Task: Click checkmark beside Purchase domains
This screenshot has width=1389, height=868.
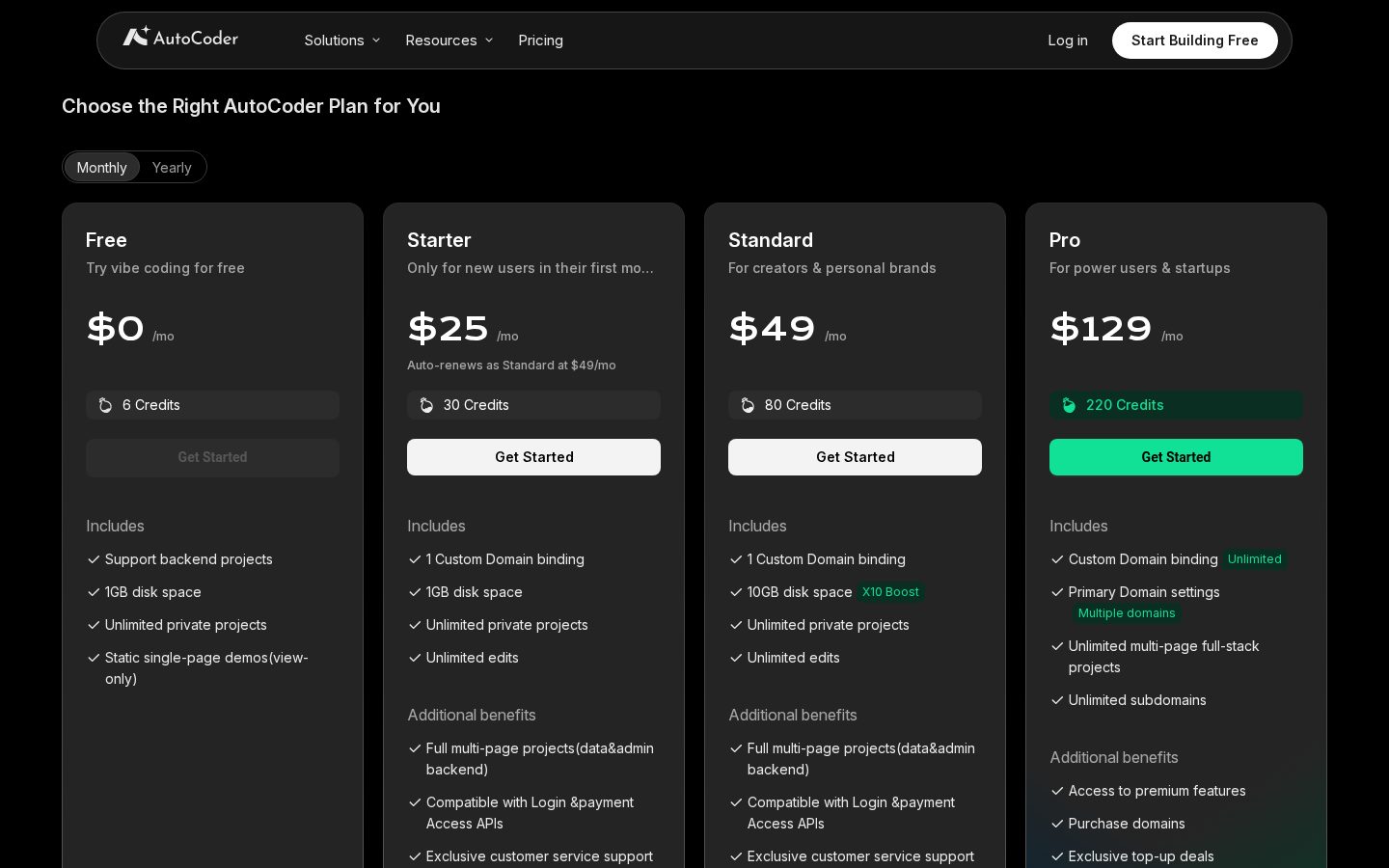Action: click(1057, 824)
